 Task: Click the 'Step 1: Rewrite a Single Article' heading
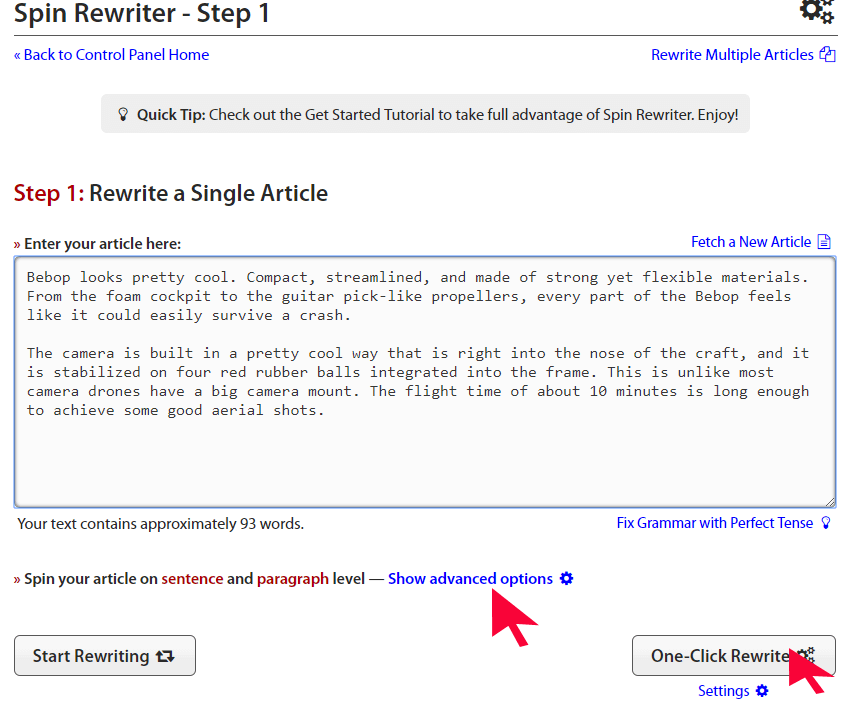click(x=171, y=193)
